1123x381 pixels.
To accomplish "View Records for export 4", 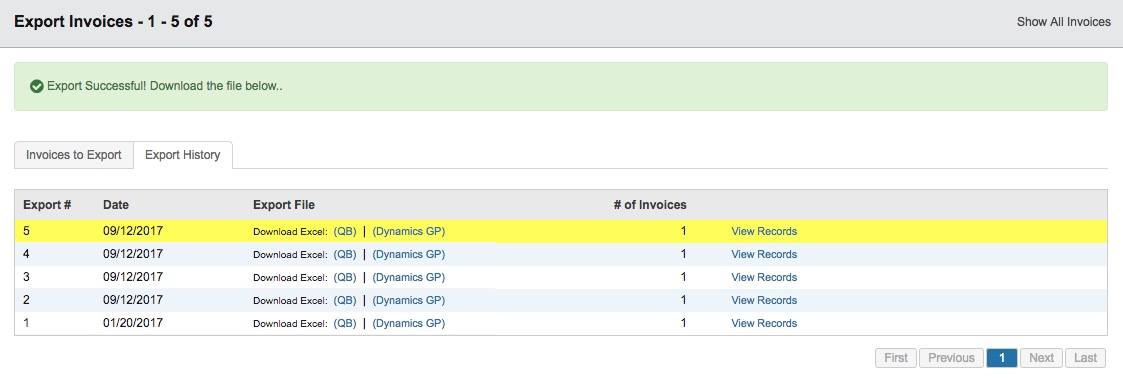I will pos(764,254).
